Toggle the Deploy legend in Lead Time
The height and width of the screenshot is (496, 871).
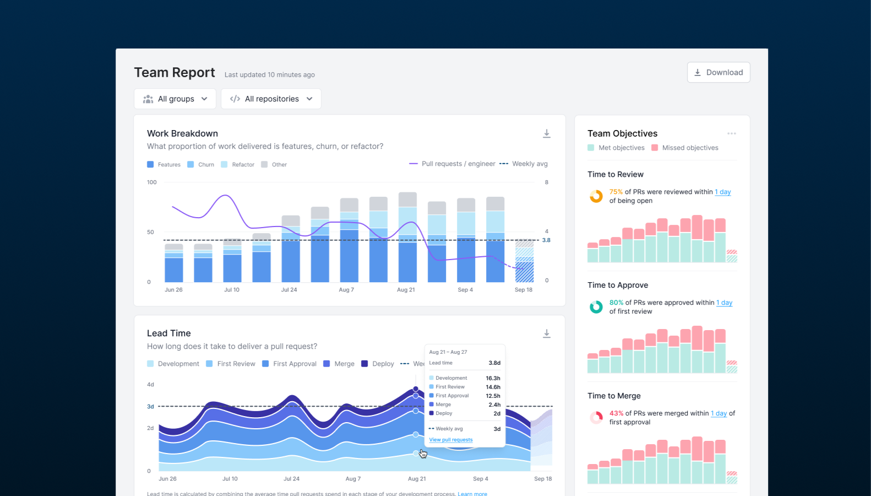377,364
